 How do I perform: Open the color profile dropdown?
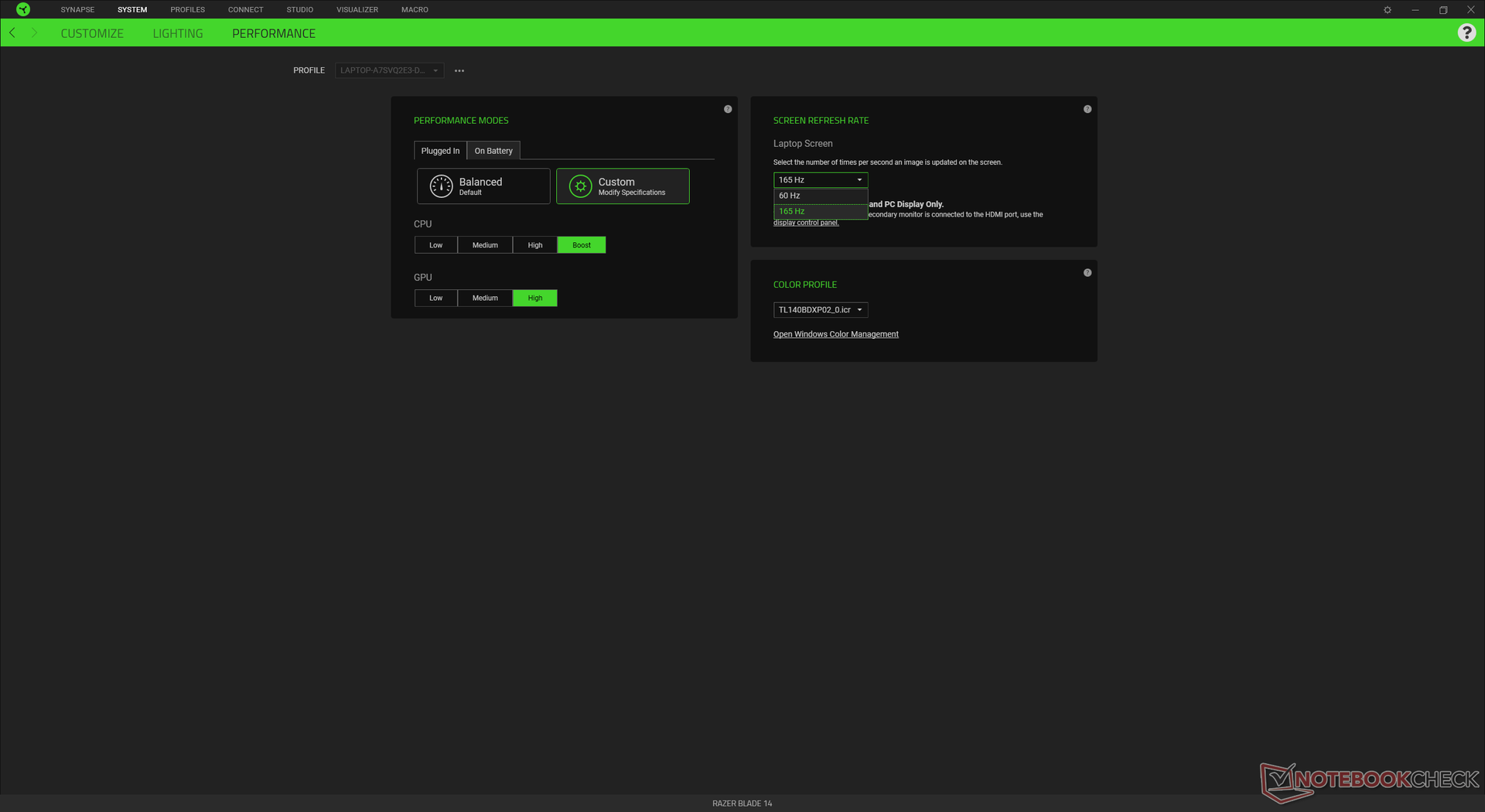pos(821,310)
